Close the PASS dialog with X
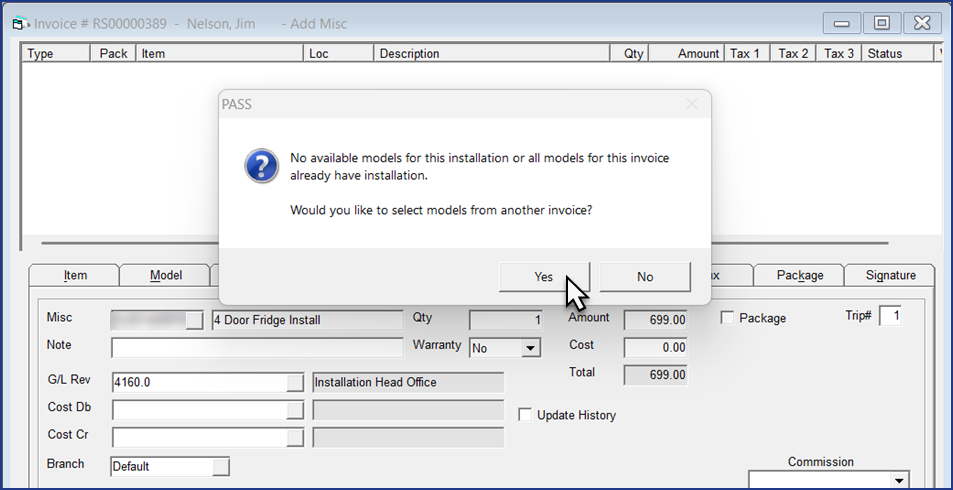The width and height of the screenshot is (953, 490). (692, 104)
